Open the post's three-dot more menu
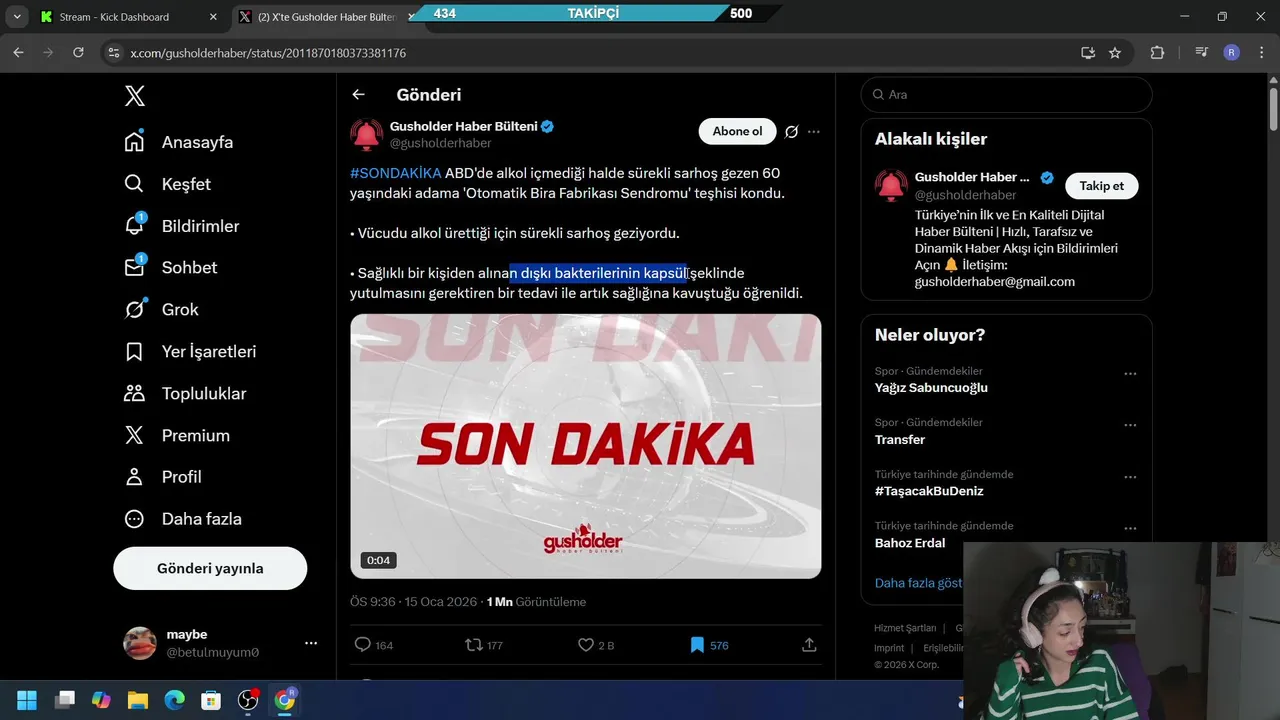The height and width of the screenshot is (720, 1280). 814,132
